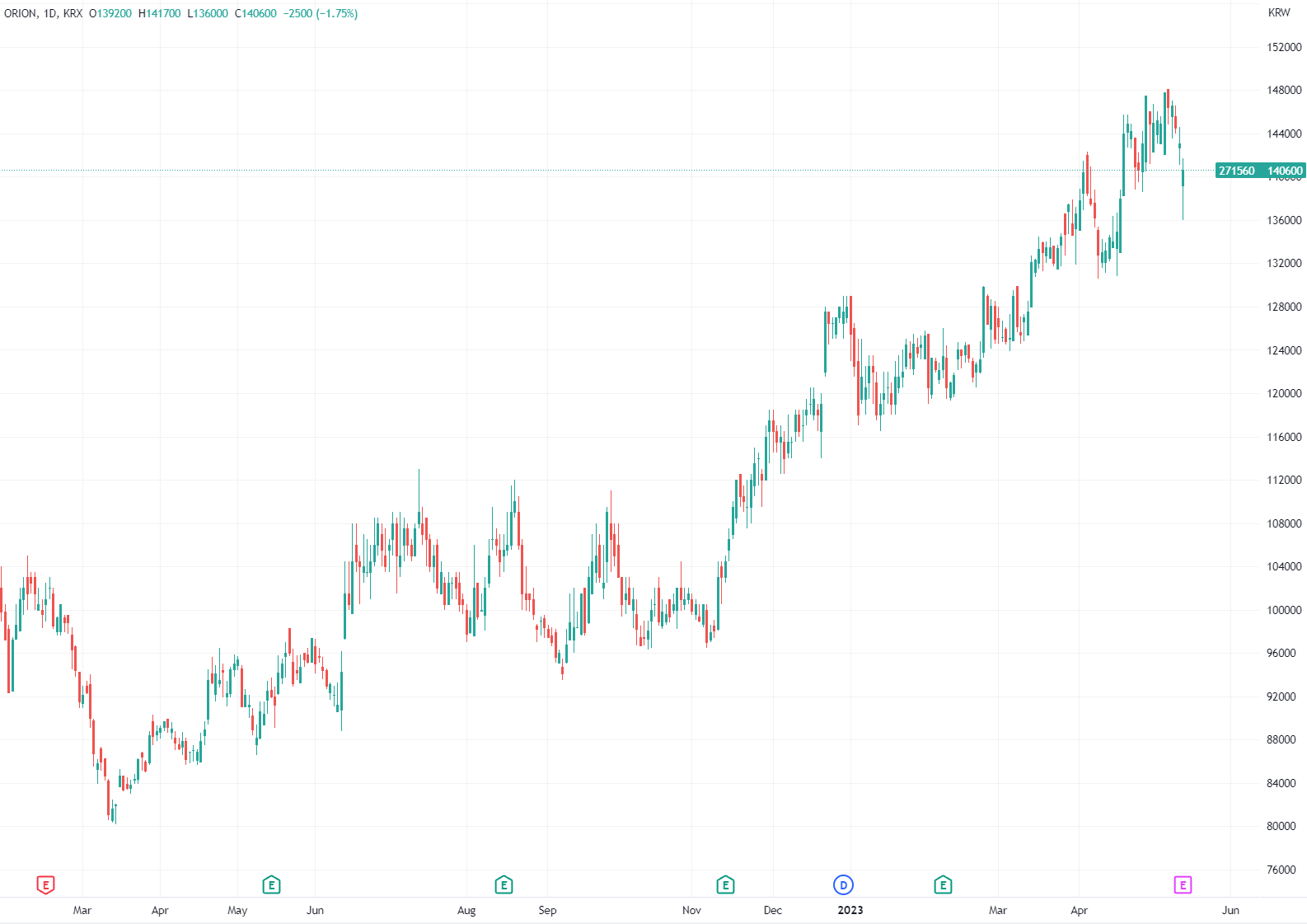Click the 120000 price axis label
The width and height of the screenshot is (1307, 924).
[x=1285, y=393]
